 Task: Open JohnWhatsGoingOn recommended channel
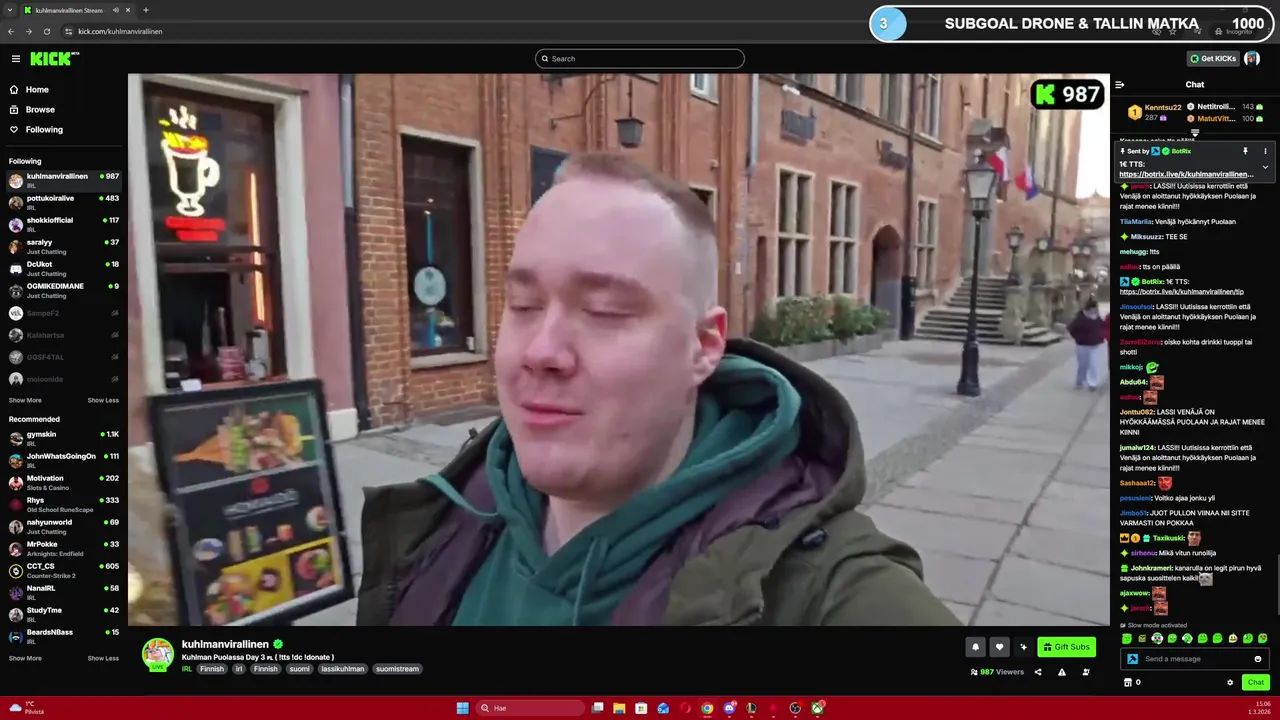point(64,460)
